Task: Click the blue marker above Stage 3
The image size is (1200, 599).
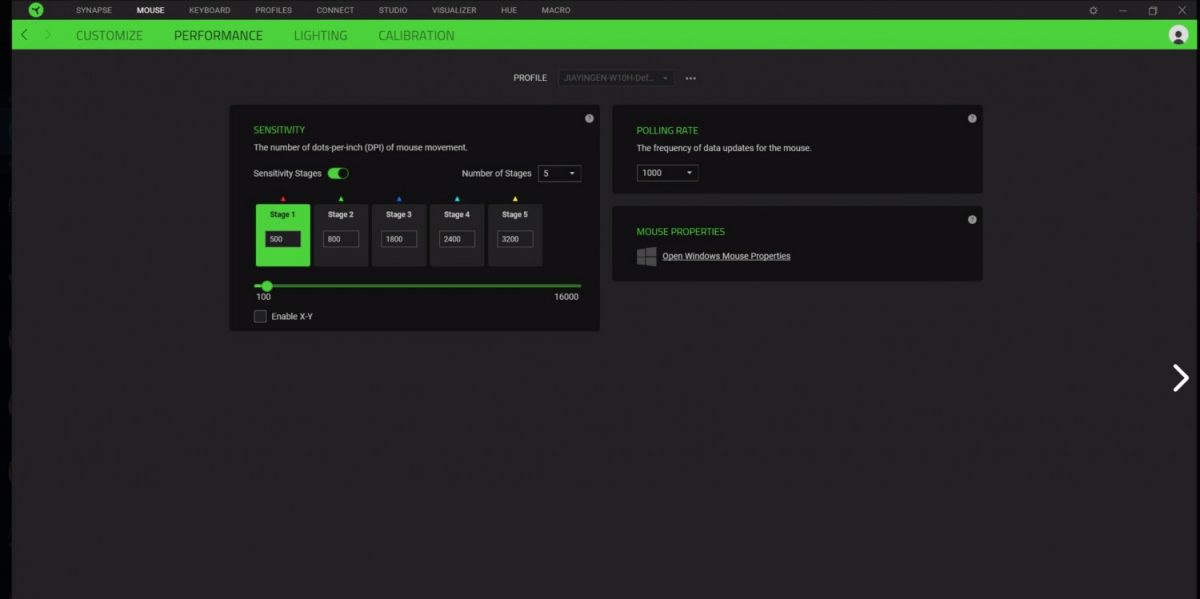Action: (x=399, y=199)
